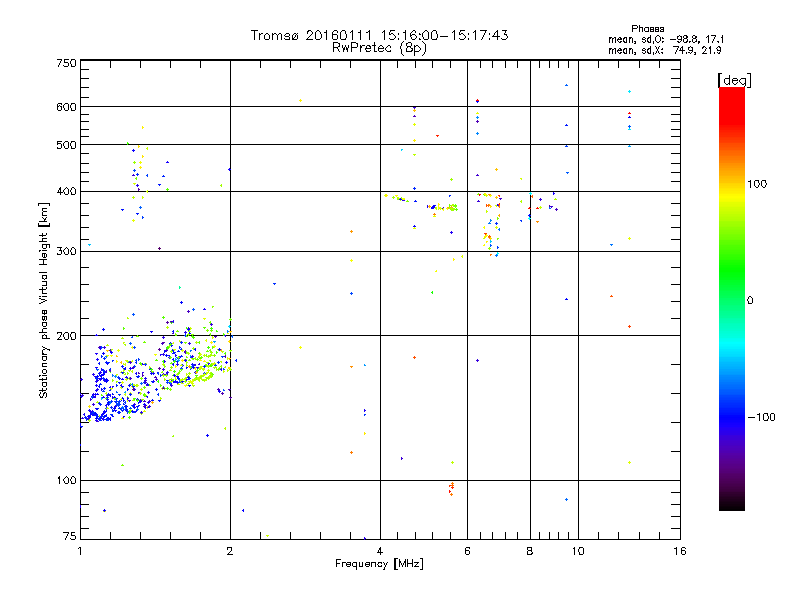The height and width of the screenshot is (600, 800).
Task: Click the 'mean, sd,O: -98.8, 17.1' line
Action: point(666,39)
